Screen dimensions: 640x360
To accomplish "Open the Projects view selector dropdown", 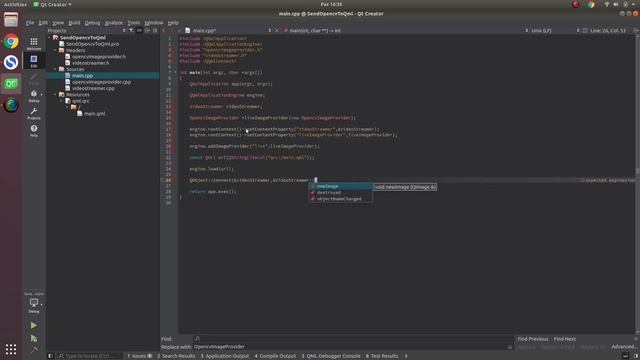I will pyautogui.click(x=124, y=31).
